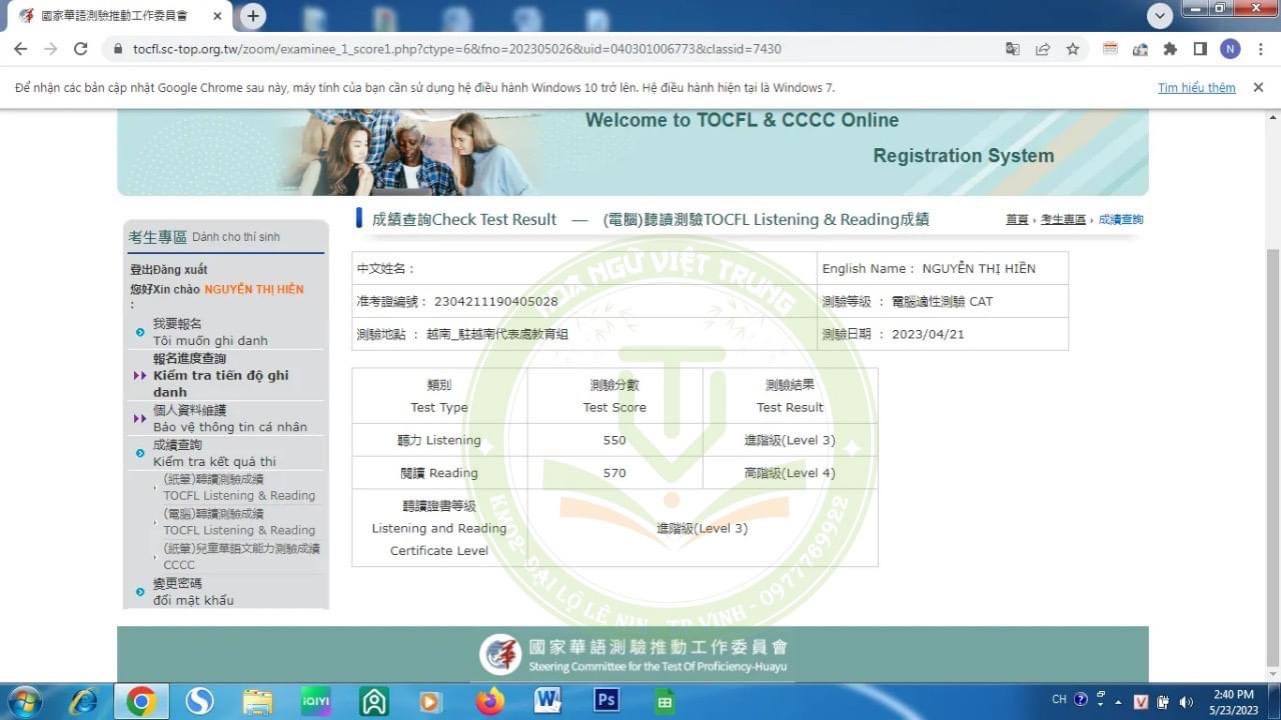Open the orange calendar-style extension icon

click(1110, 48)
